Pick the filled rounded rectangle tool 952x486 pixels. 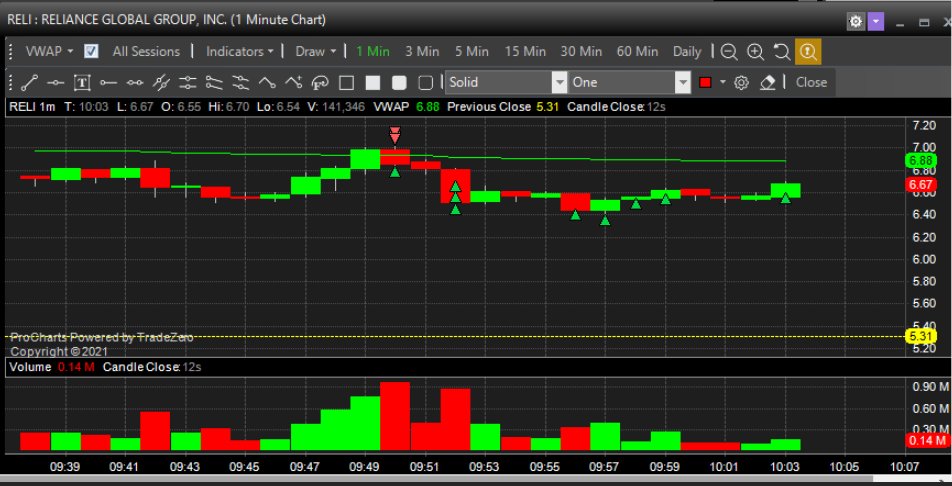(399, 83)
